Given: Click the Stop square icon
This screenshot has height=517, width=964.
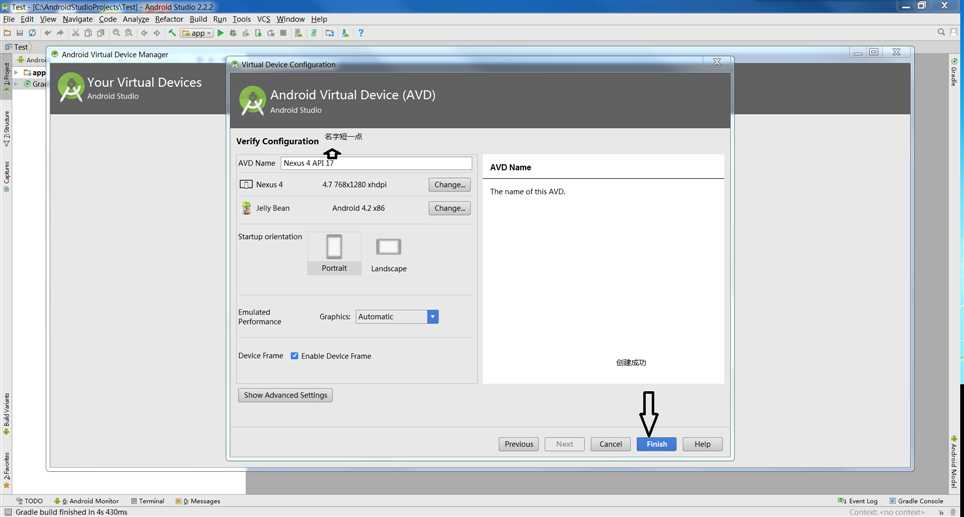Looking at the screenshot, I should (x=283, y=33).
